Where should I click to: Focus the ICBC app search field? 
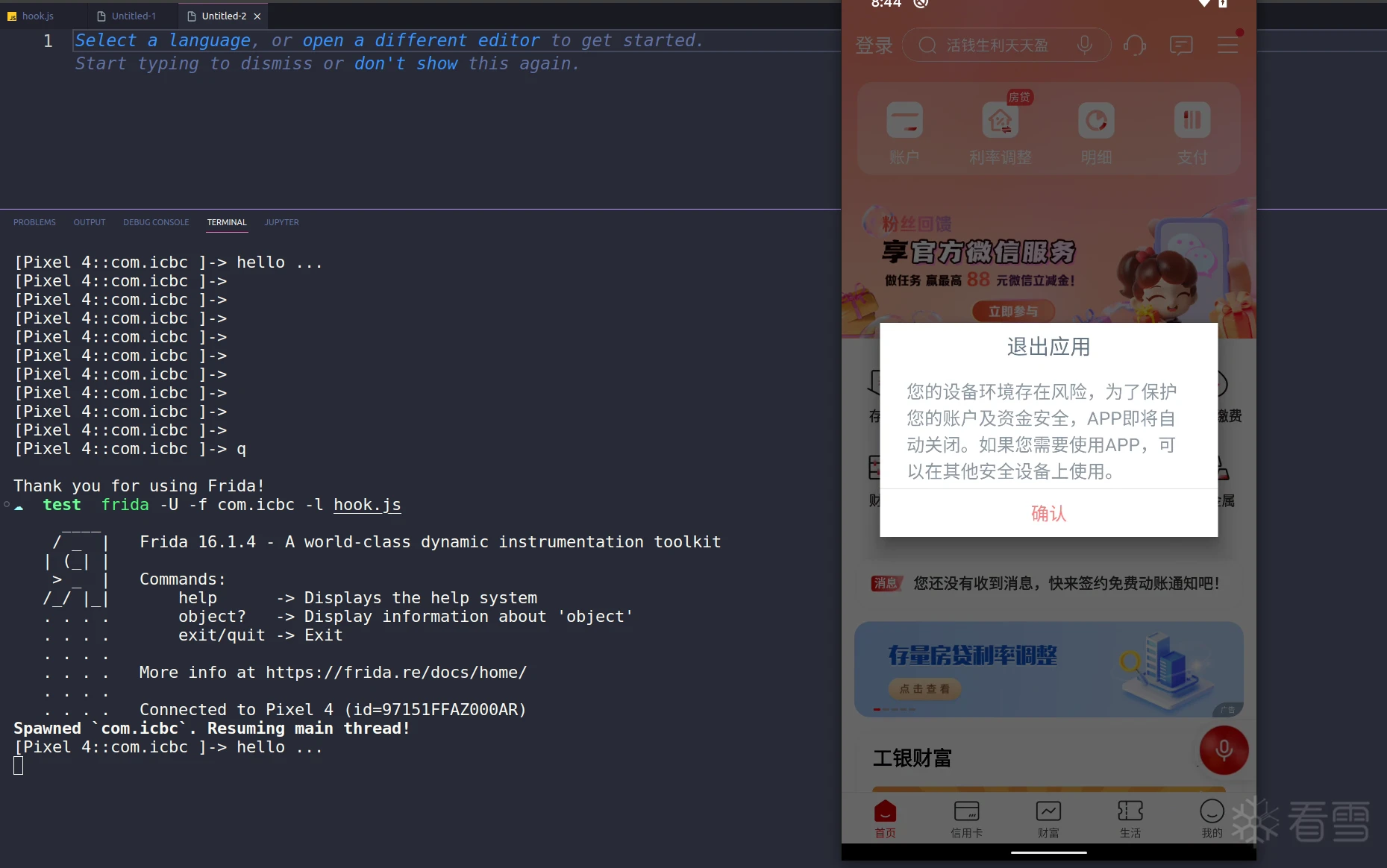[1006, 45]
